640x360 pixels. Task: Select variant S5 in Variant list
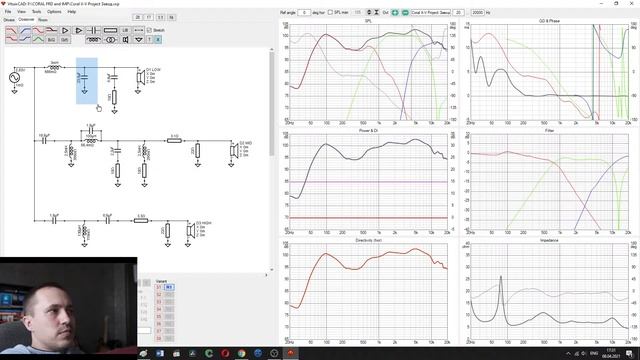[x=159, y=317]
